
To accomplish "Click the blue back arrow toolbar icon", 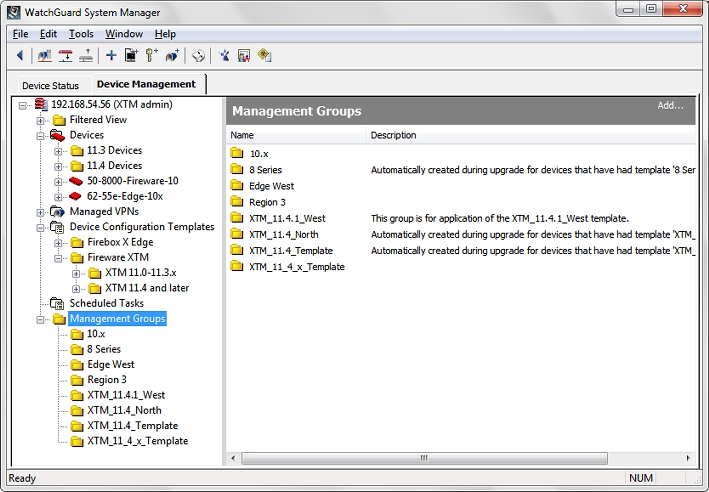I will [20, 56].
